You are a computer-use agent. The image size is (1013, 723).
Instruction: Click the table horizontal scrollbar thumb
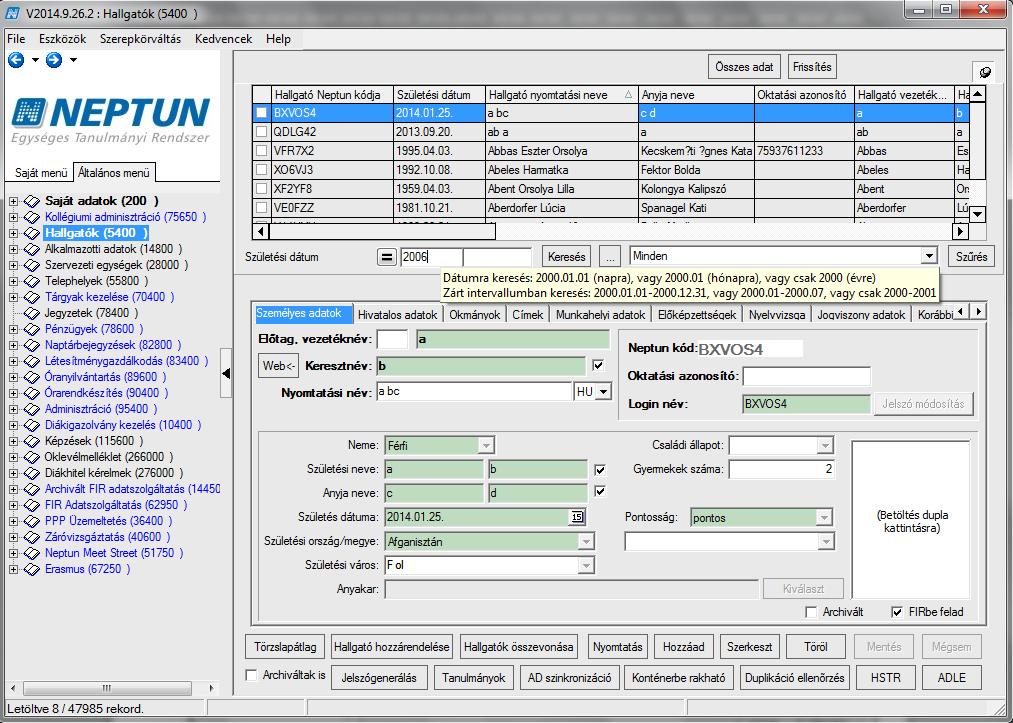(382, 231)
